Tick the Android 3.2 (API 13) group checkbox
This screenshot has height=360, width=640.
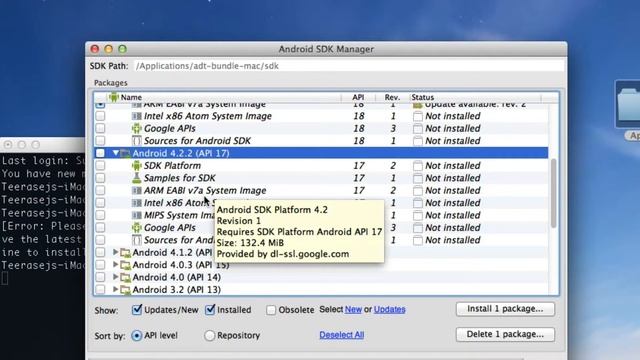click(x=100, y=290)
